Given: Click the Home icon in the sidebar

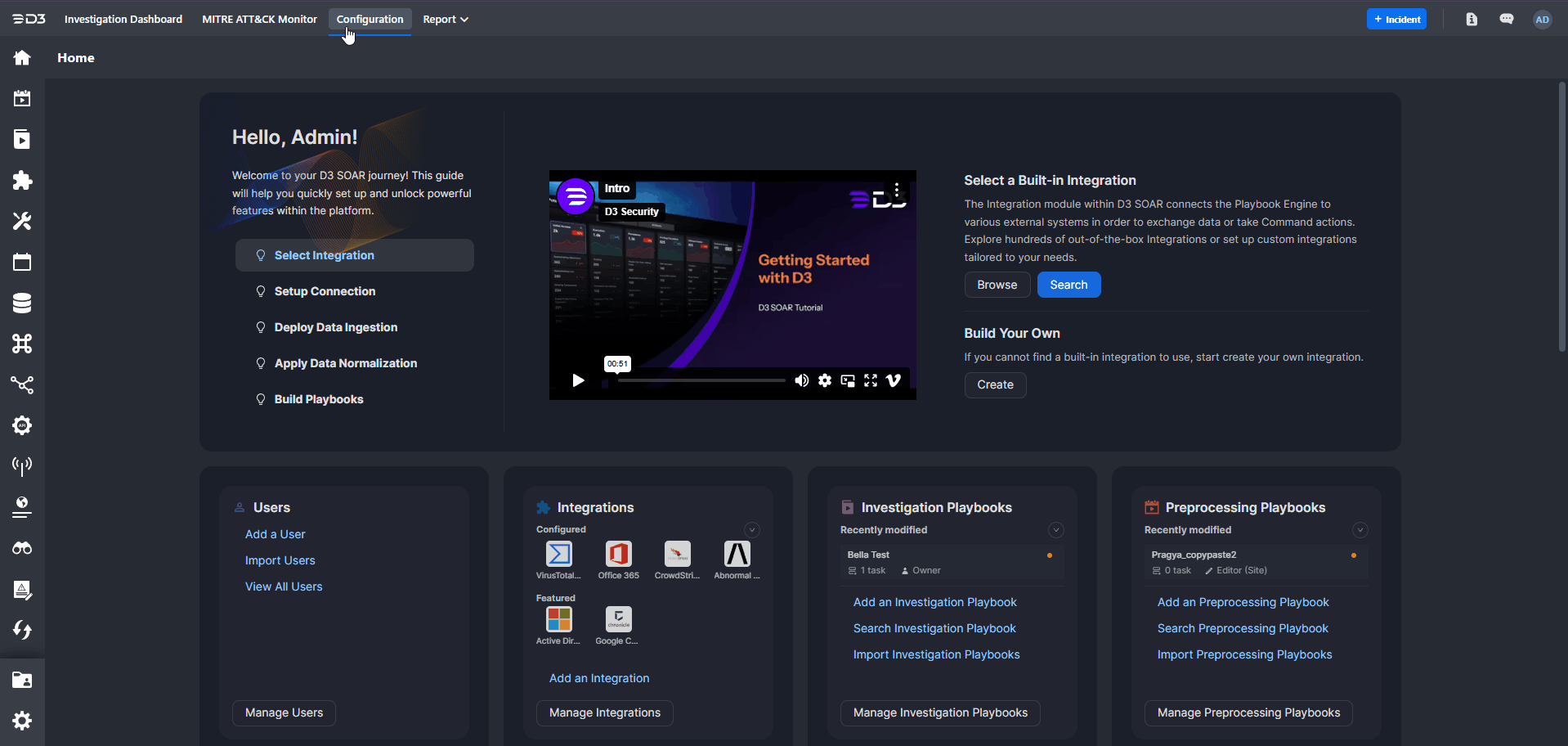Looking at the screenshot, I should [22, 58].
